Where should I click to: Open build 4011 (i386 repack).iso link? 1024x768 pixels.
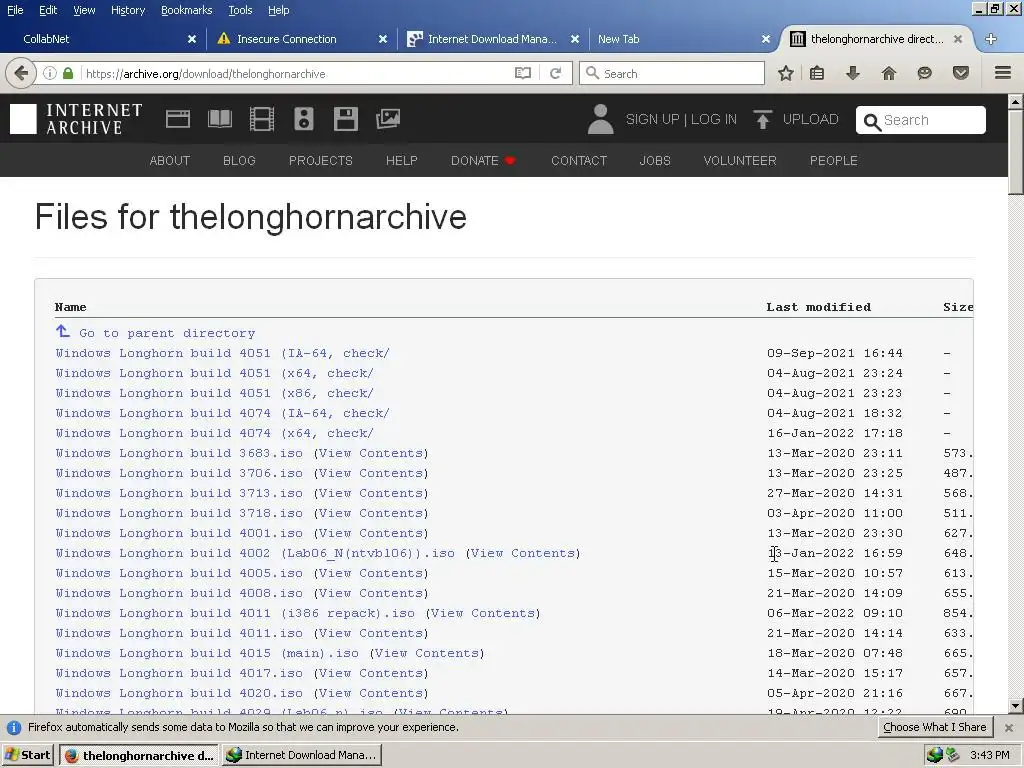tap(235, 613)
